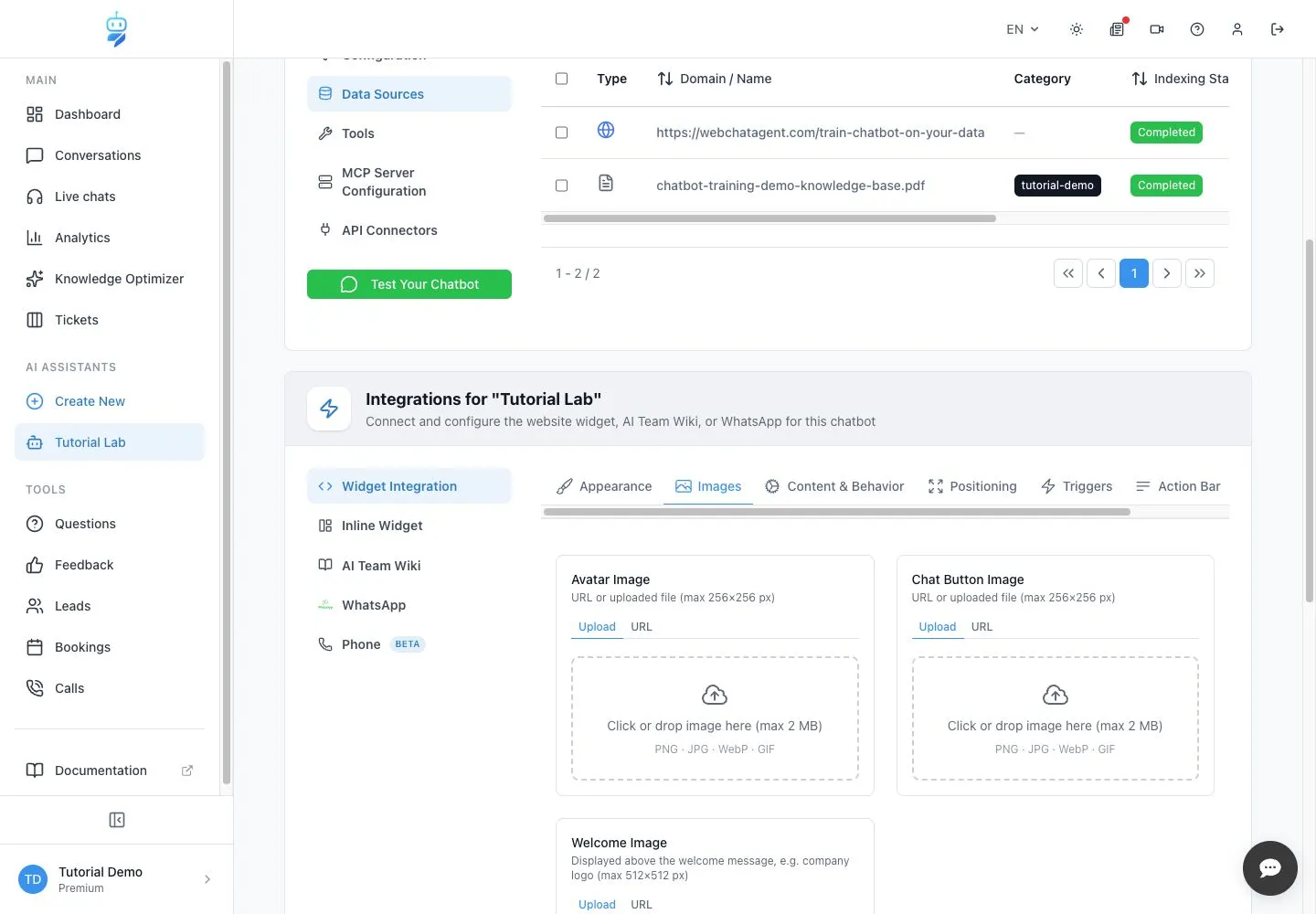The height and width of the screenshot is (914, 1316).
Task: Select Inline Widget integration
Action: coord(409,526)
